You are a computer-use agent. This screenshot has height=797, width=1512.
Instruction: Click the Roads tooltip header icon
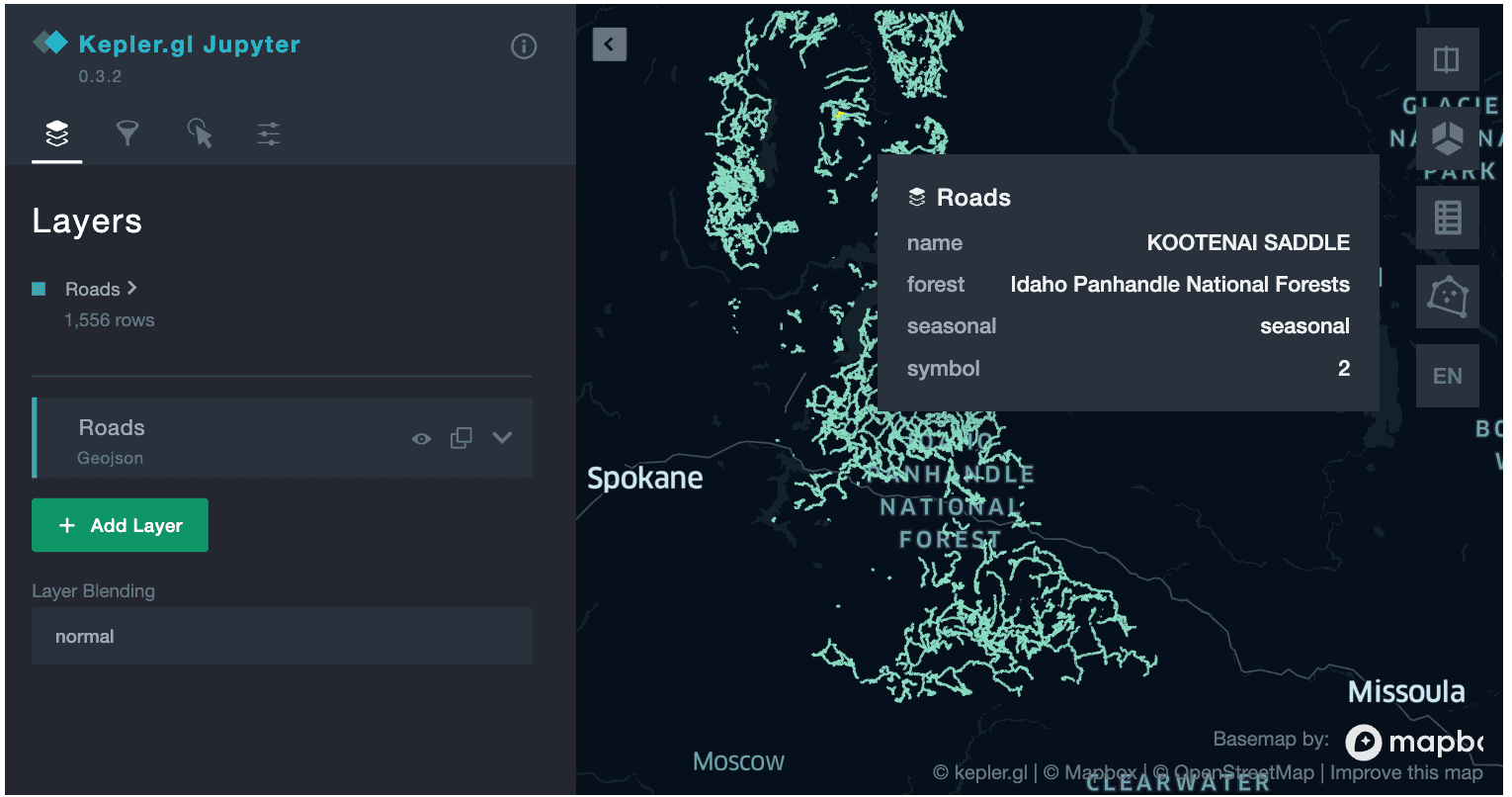pos(917,198)
